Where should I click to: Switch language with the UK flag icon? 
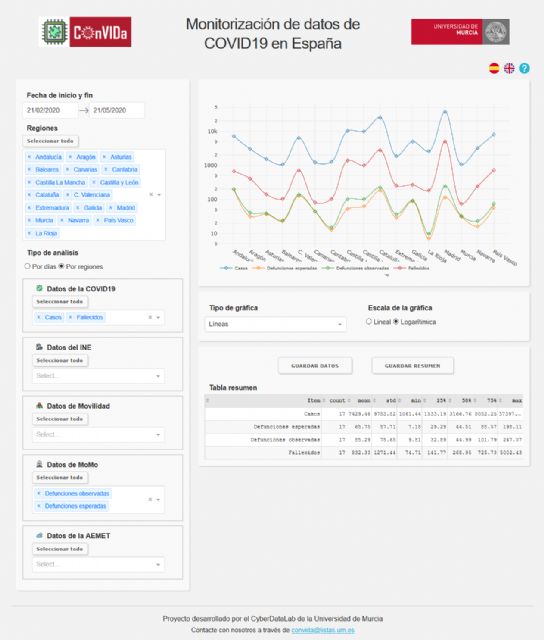tap(509, 68)
